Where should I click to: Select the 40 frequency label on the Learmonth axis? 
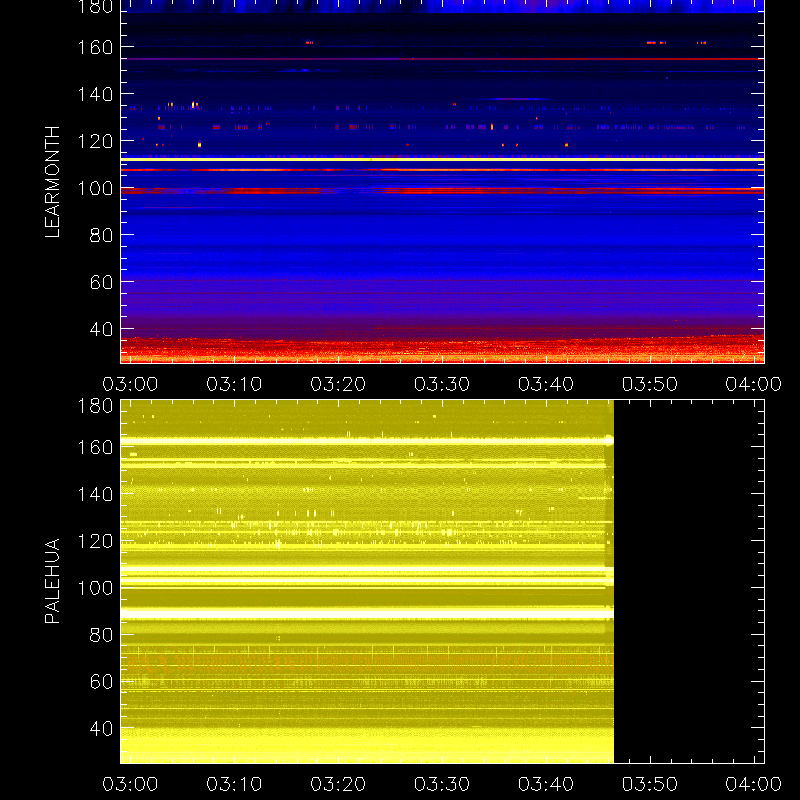click(x=101, y=329)
